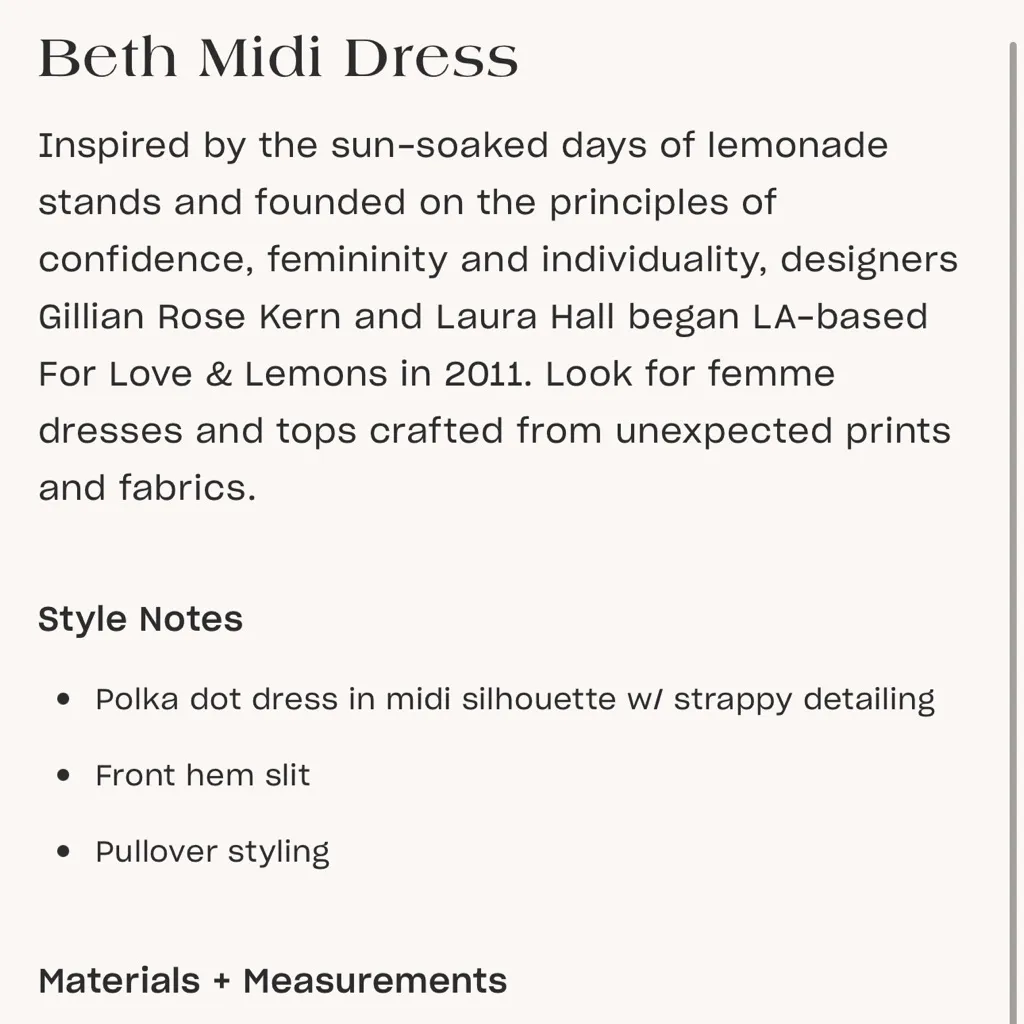Click the phrase unexpected prints

click(782, 431)
